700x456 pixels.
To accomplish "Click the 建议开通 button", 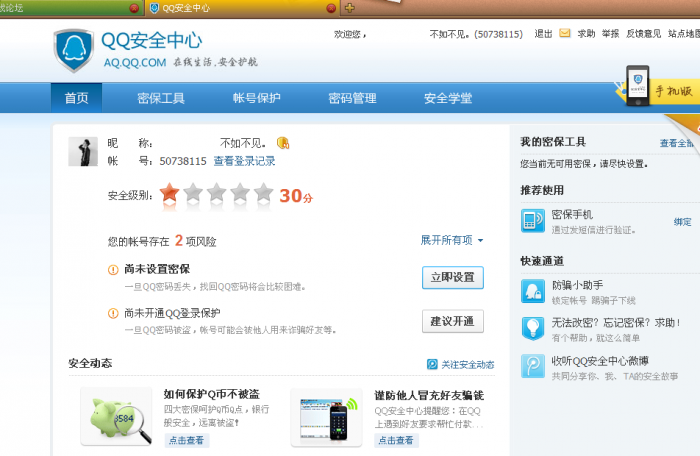I will pyautogui.click(x=453, y=321).
